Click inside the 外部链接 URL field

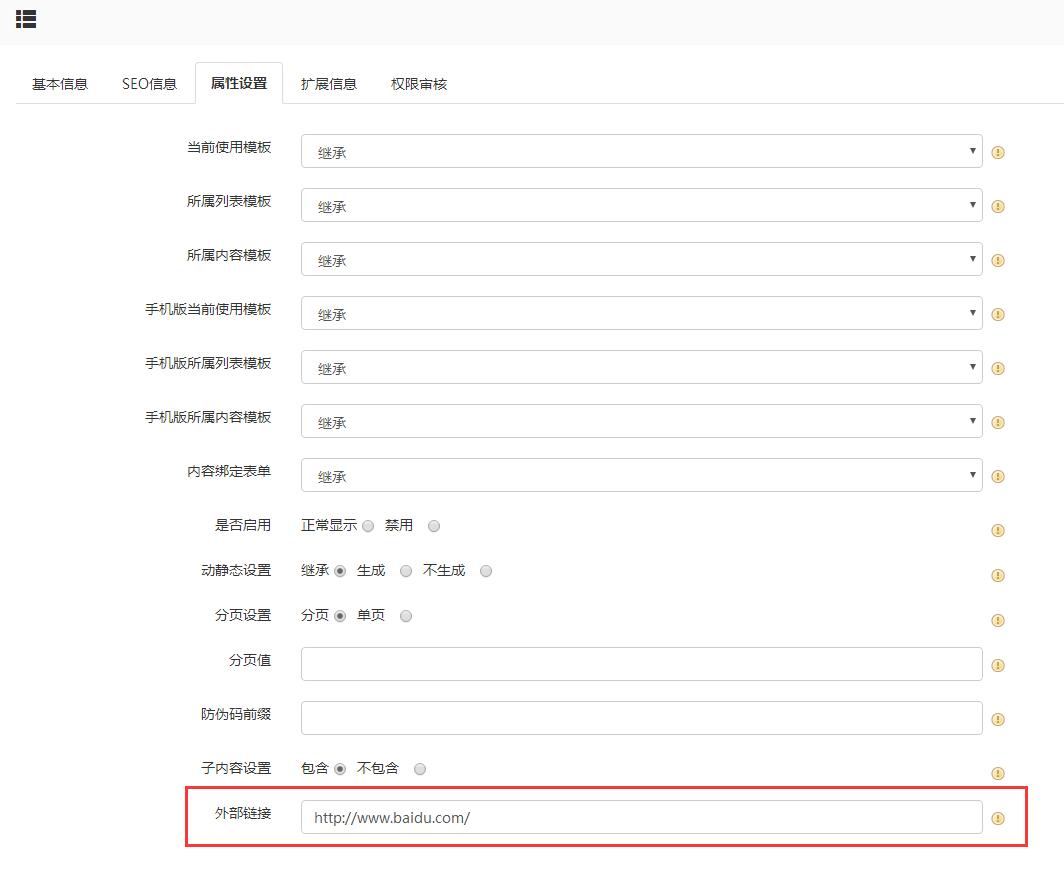tap(640, 817)
